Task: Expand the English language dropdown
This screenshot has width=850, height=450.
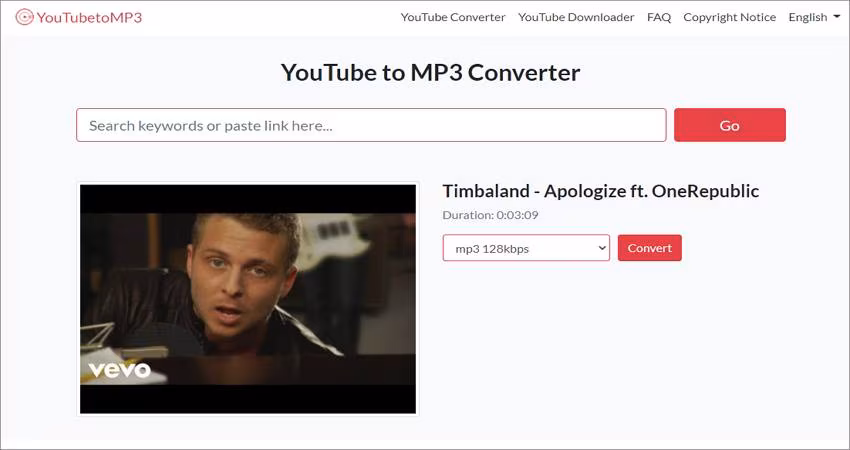Action: click(814, 17)
